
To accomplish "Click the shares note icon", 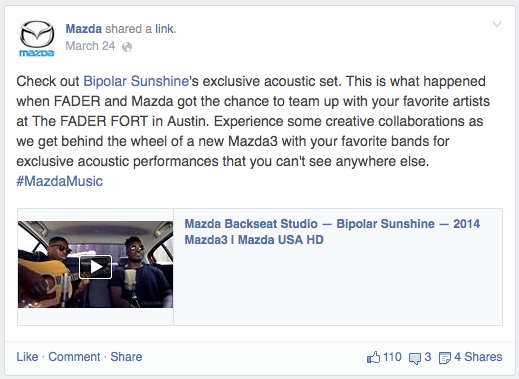I will [x=445, y=358].
